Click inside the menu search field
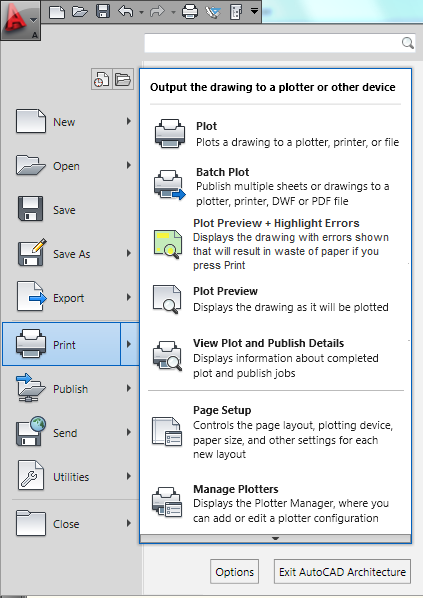 [273, 43]
